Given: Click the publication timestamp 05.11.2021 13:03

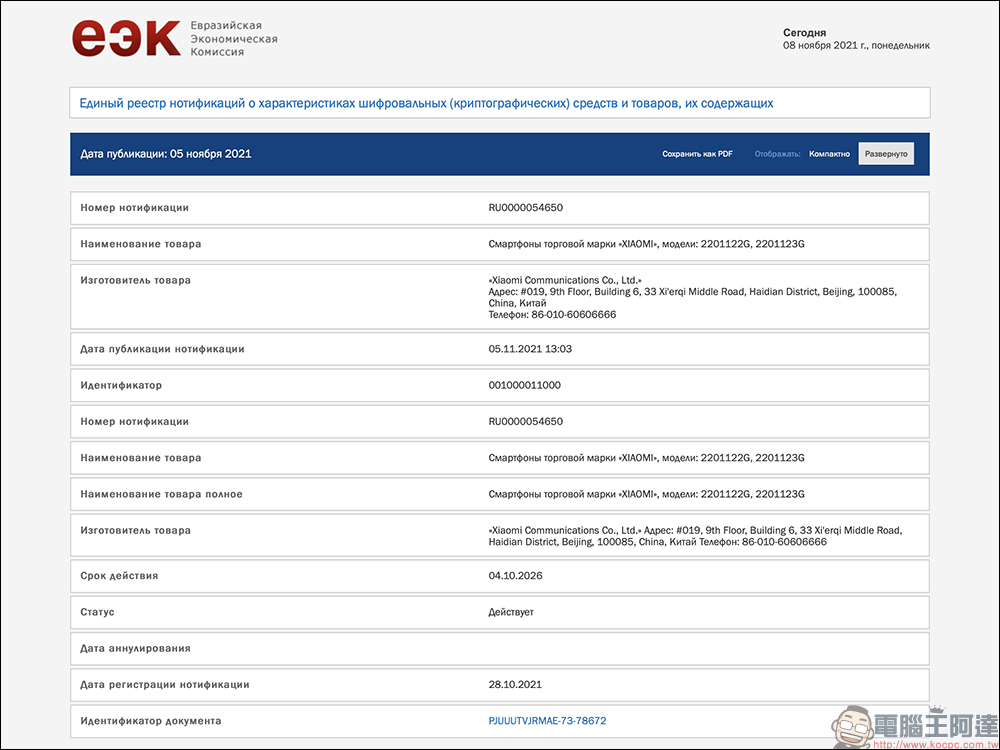Looking at the screenshot, I should (x=530, y=349).
